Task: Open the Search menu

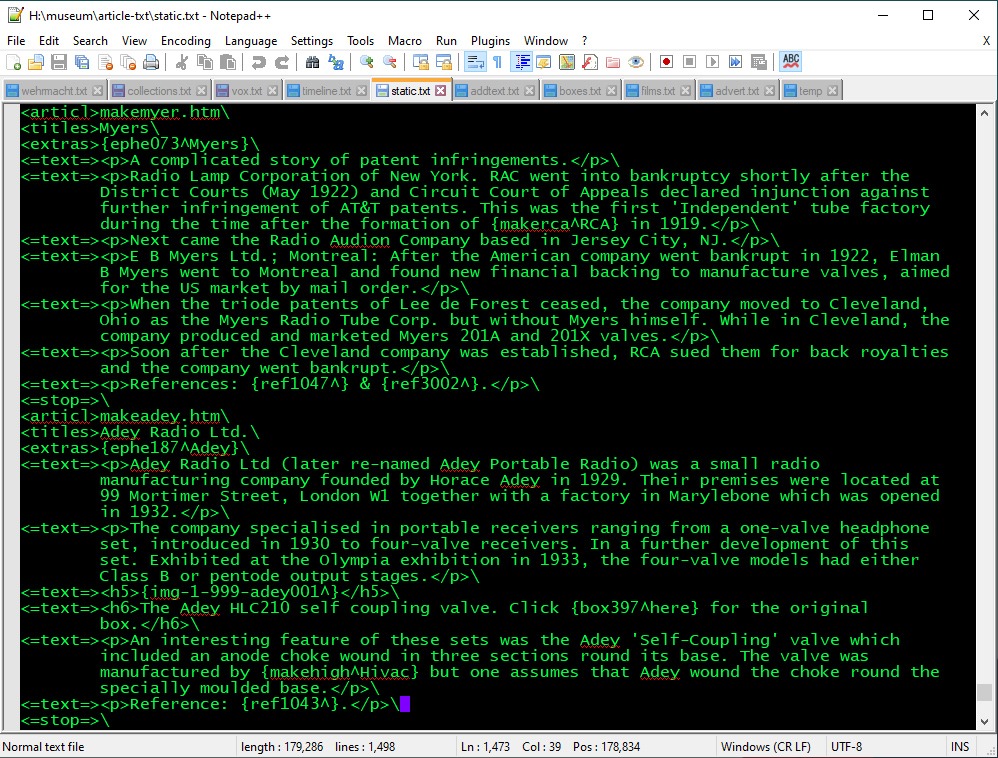Action: [x=90, y=41]
